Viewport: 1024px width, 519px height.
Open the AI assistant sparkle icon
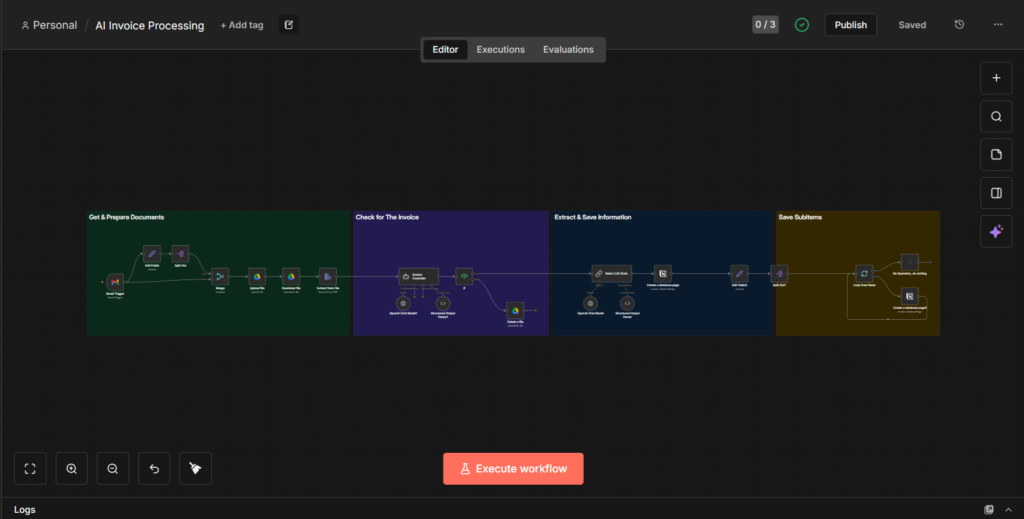click(x=996, y=231)
